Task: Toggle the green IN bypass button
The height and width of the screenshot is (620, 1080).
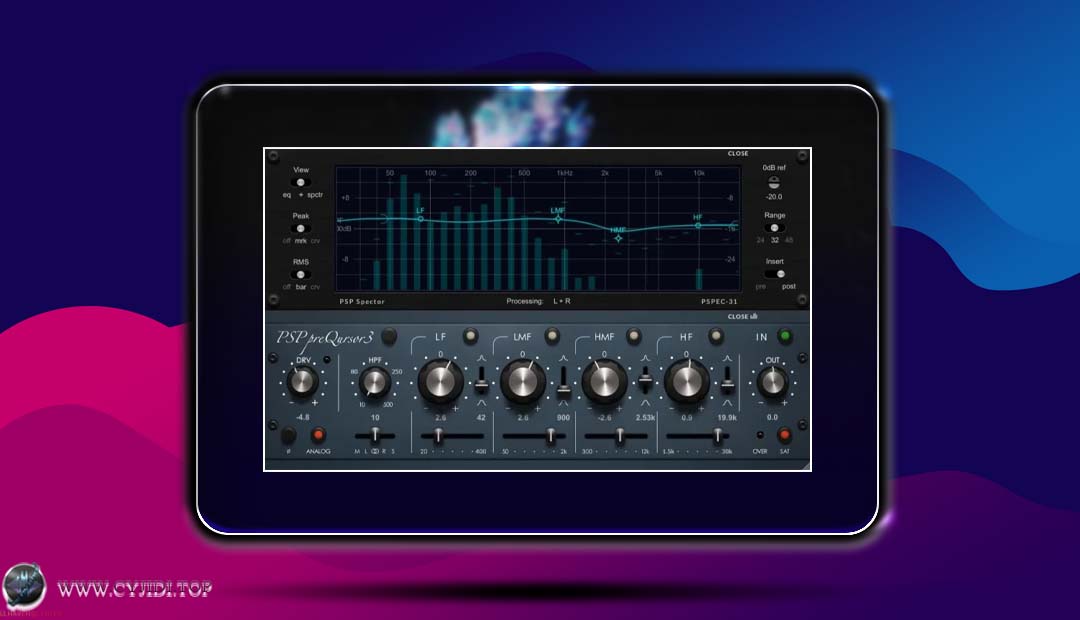Action: coord(785,337)
